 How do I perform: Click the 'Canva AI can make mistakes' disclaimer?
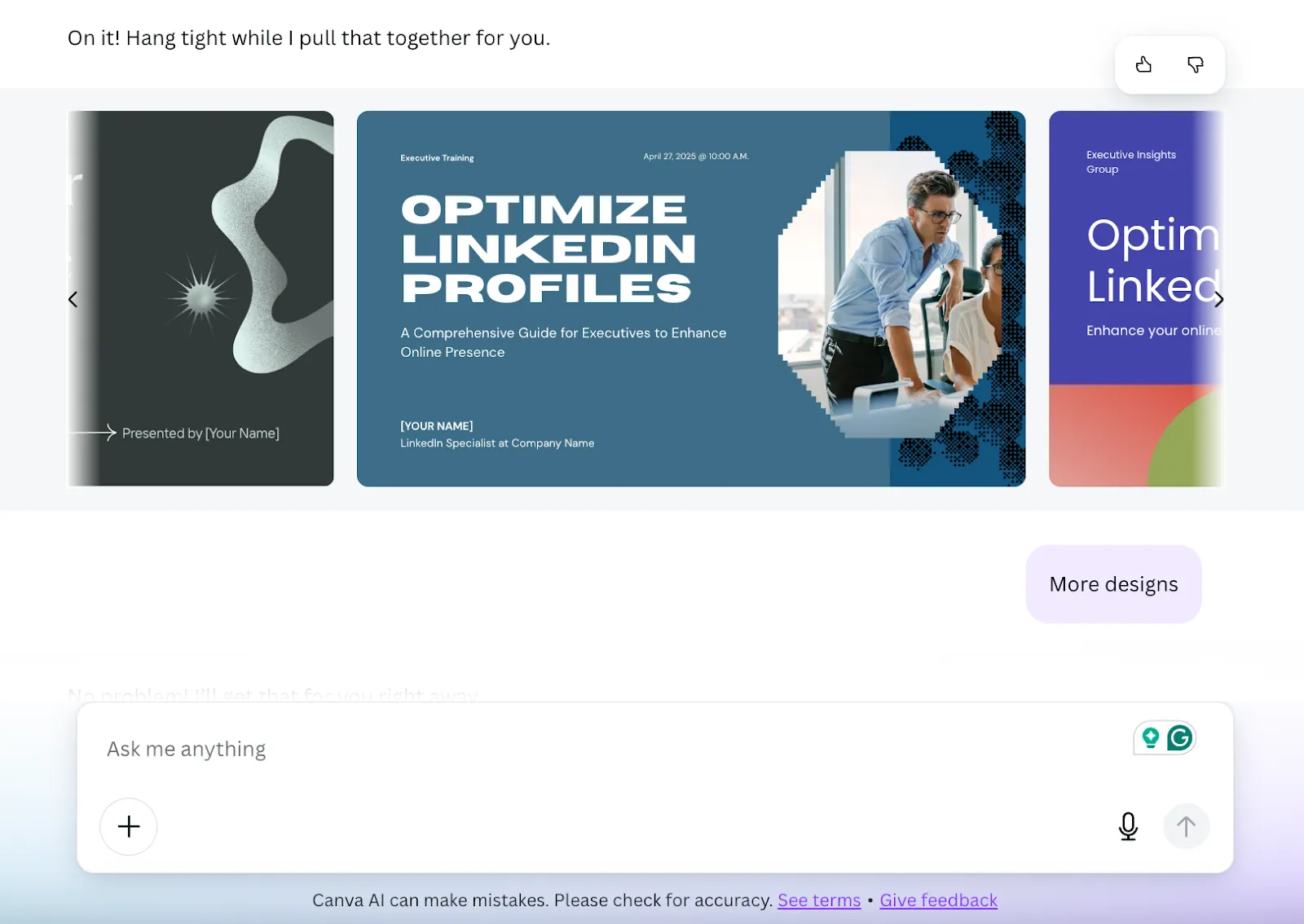pyautogui.click(x=542, y=900)
